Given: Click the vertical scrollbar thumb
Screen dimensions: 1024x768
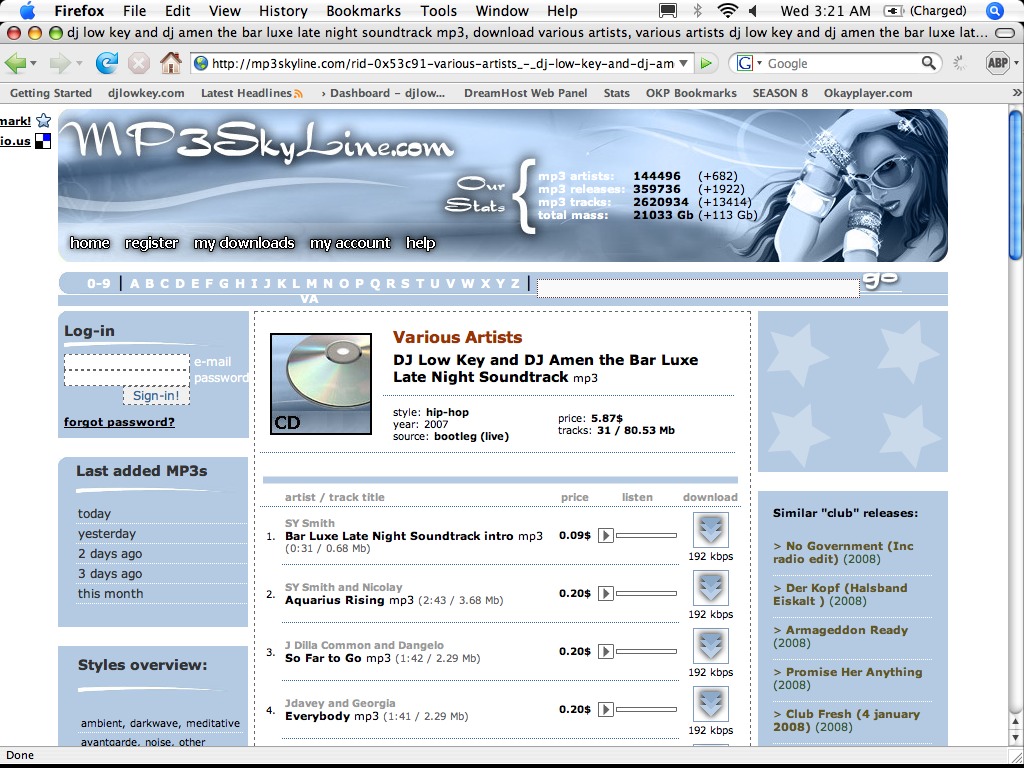Looking at the screenshot, I should pyautogui.click(x=1016, y=186).
